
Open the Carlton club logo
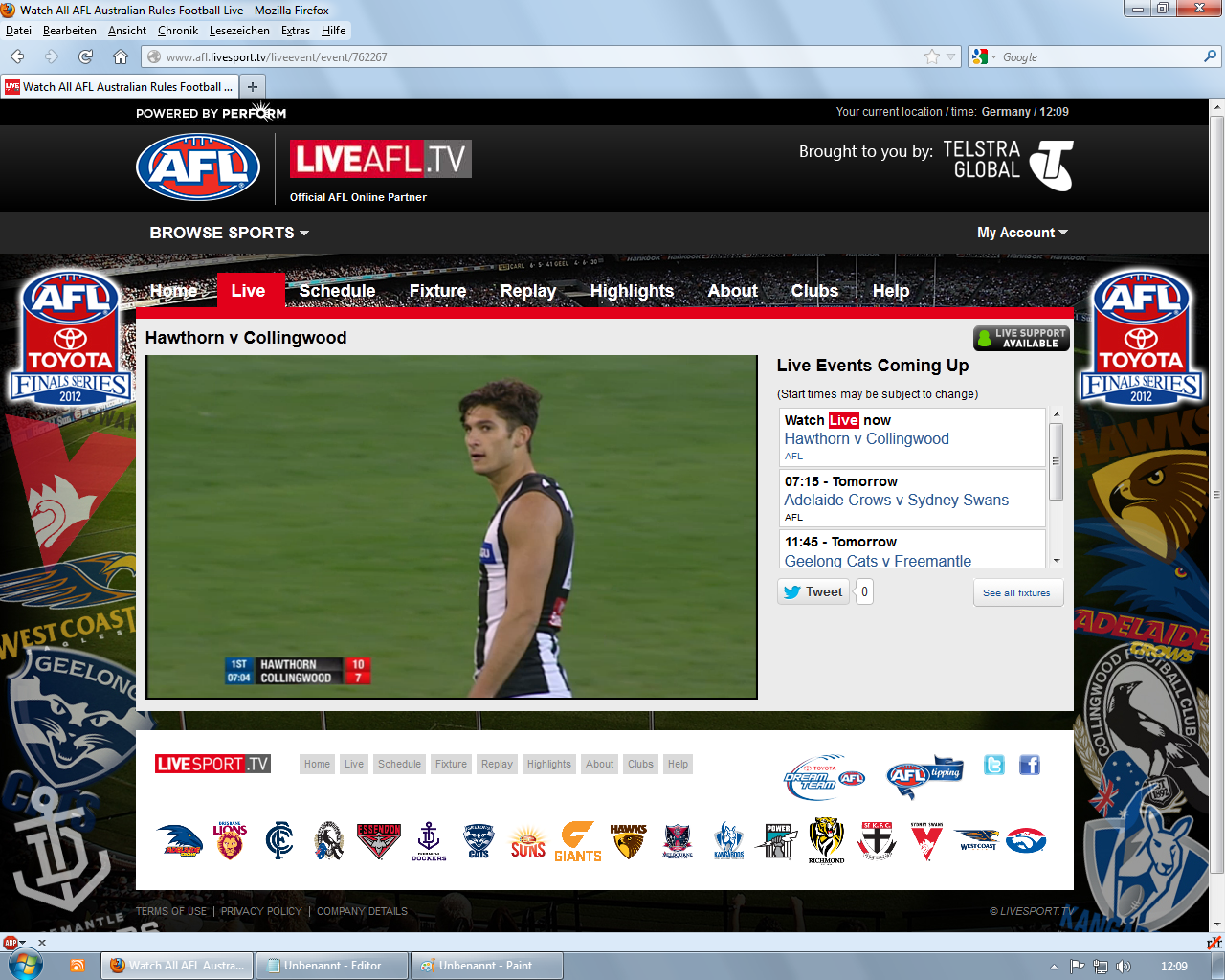click(279, 840)
